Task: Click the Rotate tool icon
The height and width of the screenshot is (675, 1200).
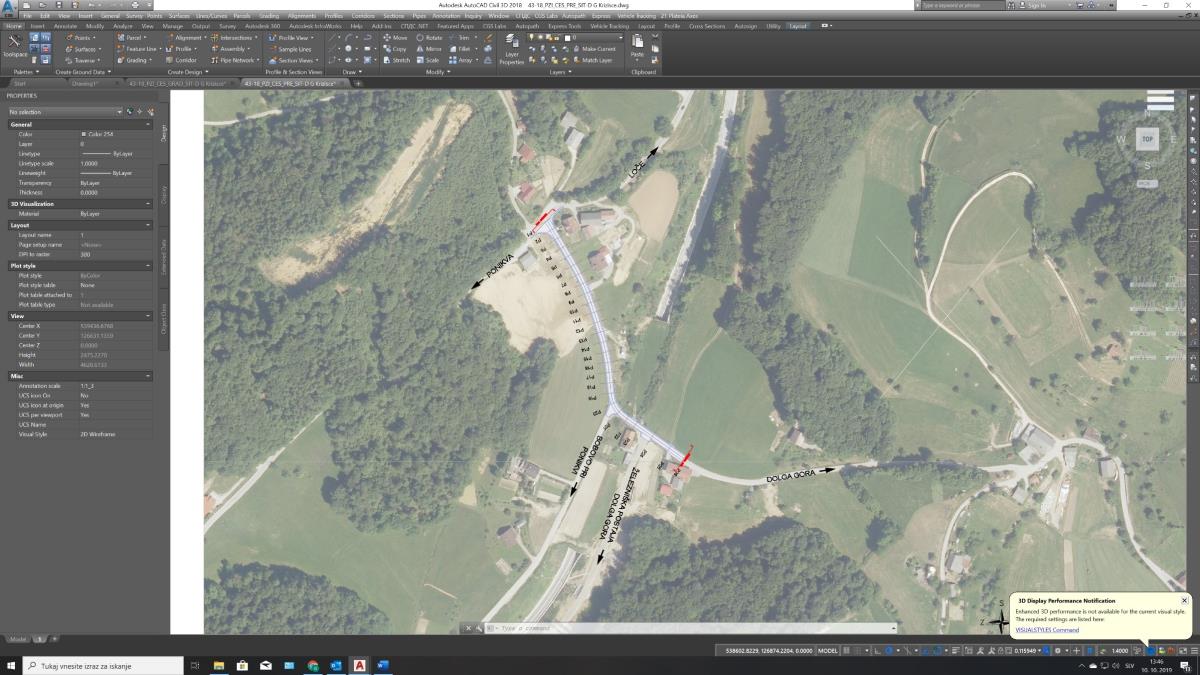Action: 428,37
